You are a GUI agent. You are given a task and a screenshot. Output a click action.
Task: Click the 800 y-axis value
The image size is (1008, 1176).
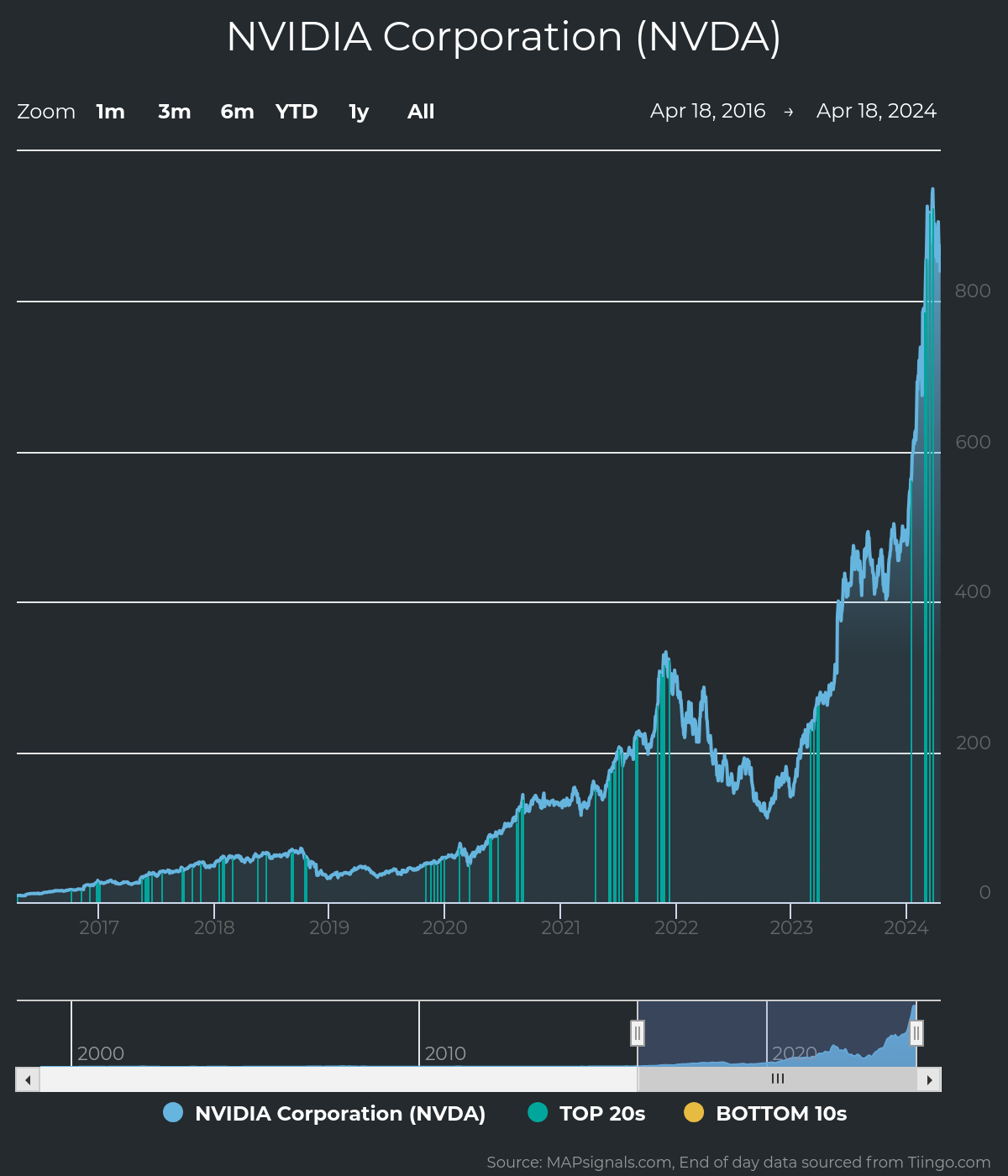[x=974, y=291]
